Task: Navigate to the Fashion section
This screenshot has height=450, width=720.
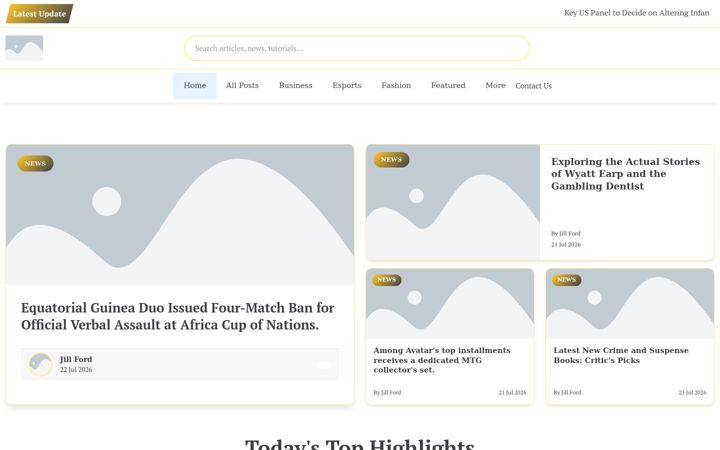Action: (396, 85)
